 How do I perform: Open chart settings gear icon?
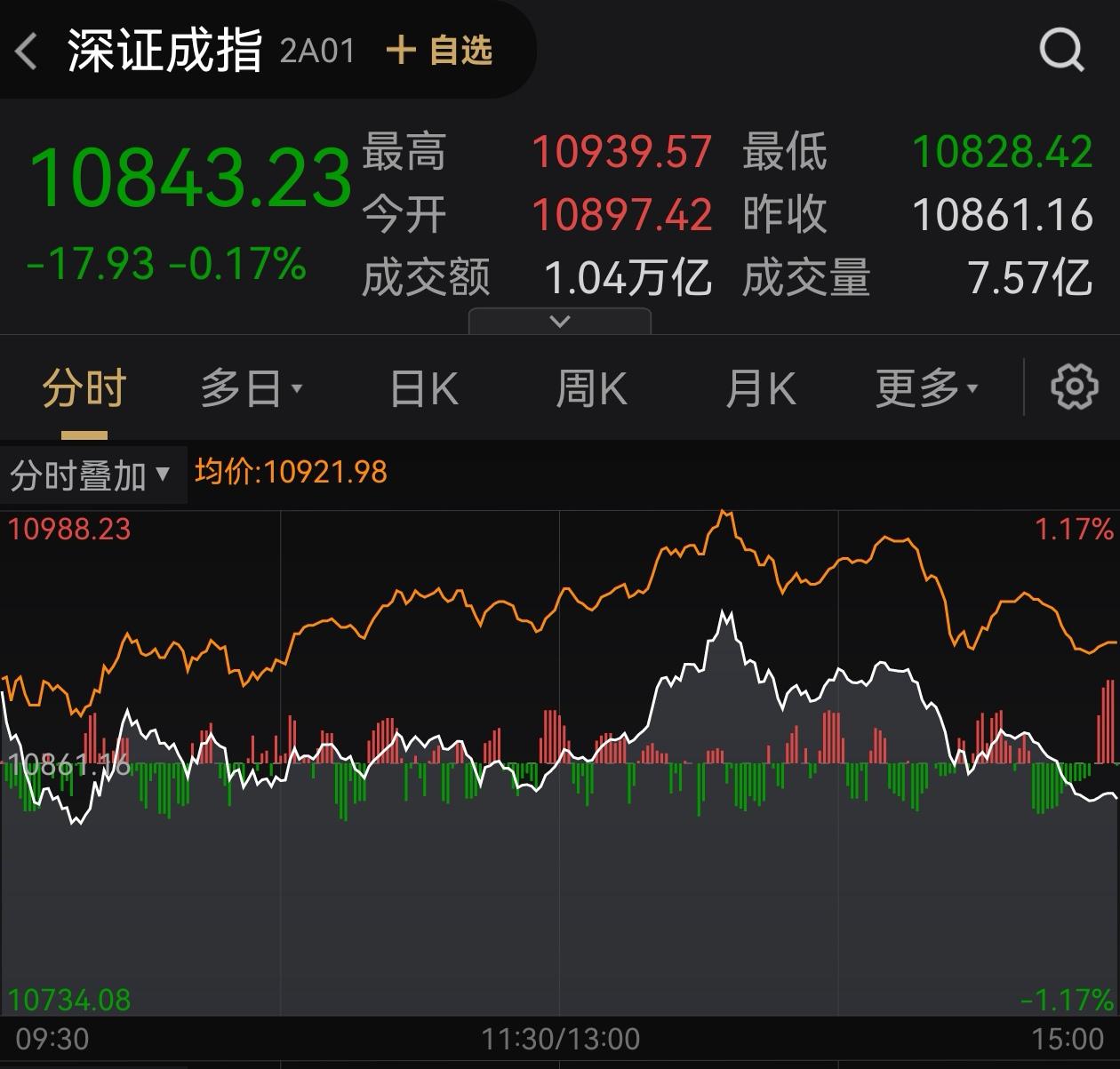(x=1074, y=387)
